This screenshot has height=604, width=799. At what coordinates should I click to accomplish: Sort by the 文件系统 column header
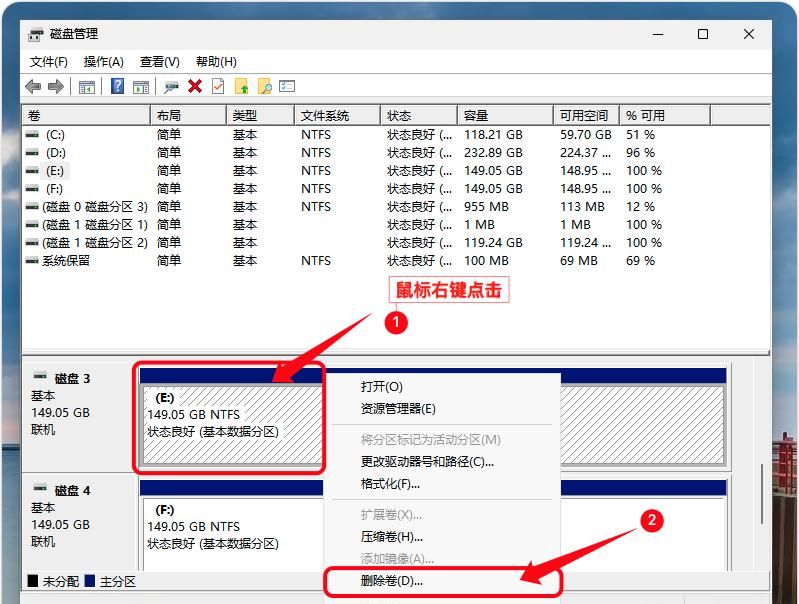(x=338, y=116)
